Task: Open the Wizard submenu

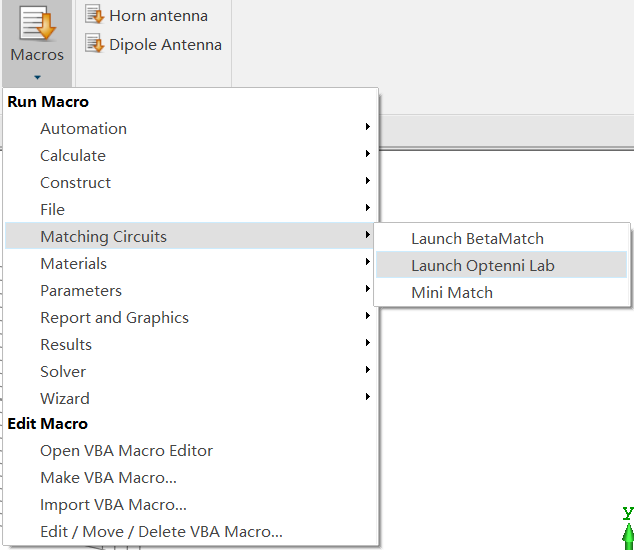Action: [x=192, y=398]
